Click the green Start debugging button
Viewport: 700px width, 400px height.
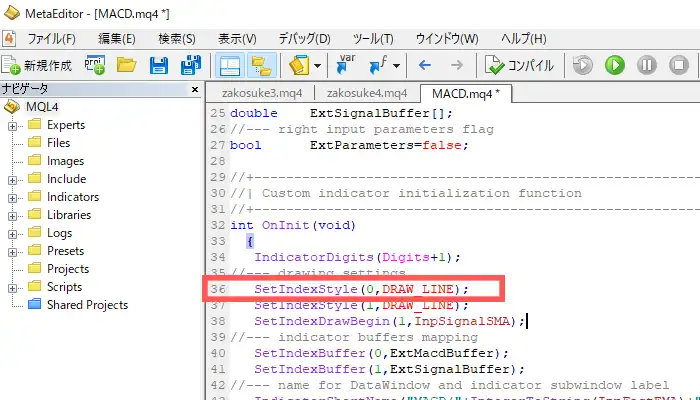click(x=615, y=65)
